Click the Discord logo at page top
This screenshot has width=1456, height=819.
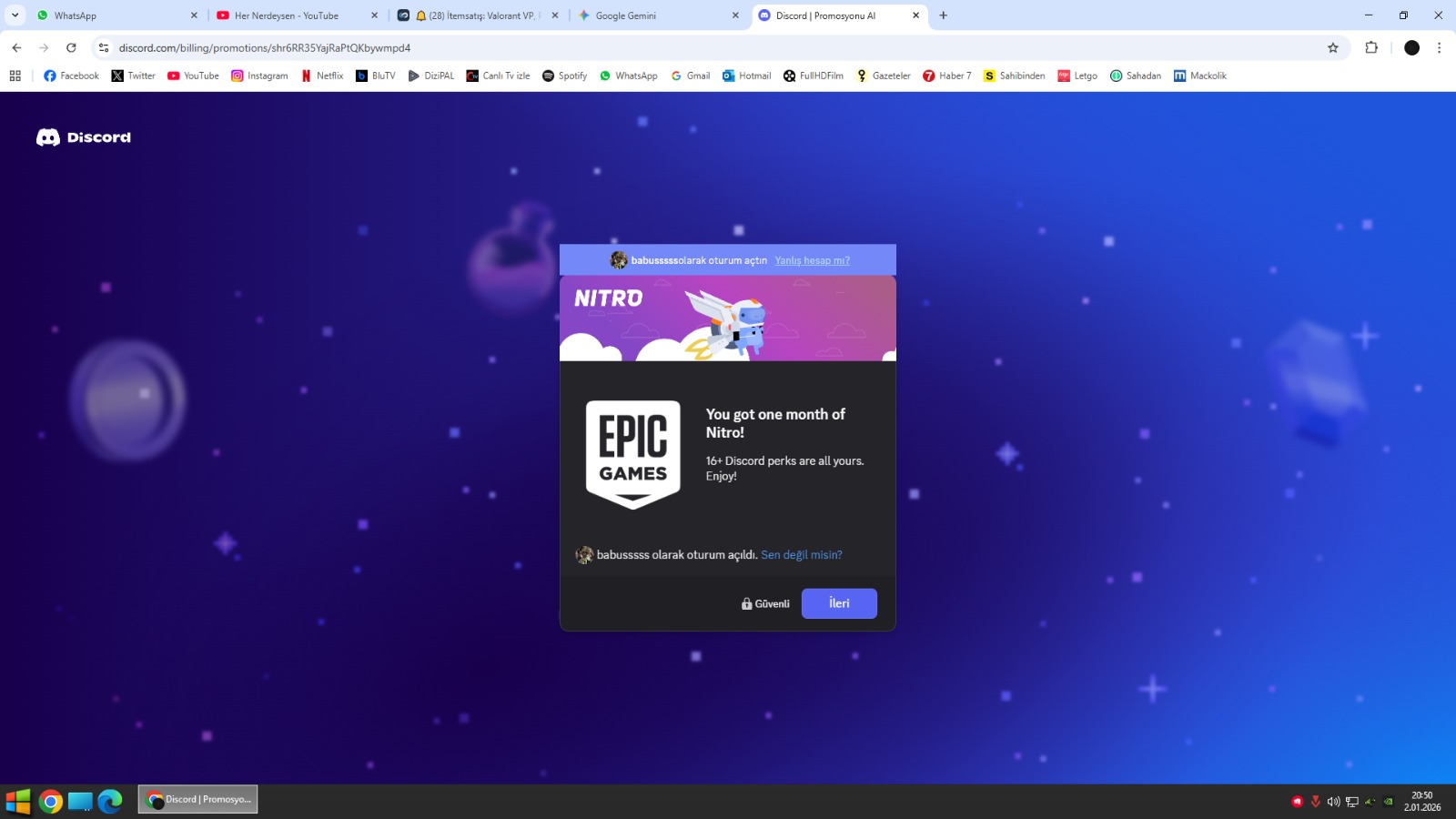coord(84,137)
